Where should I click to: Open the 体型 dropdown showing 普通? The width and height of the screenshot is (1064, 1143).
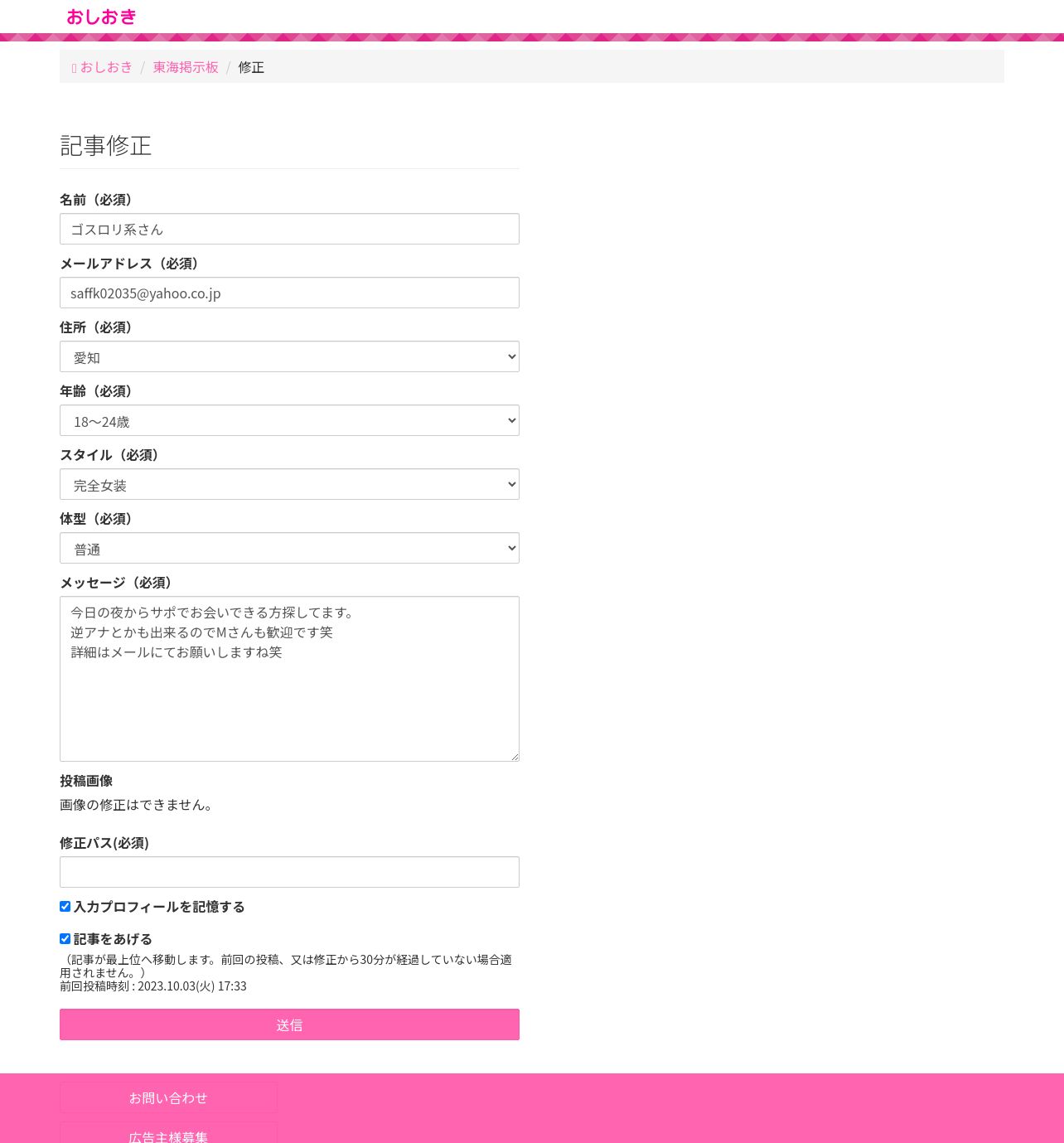[x=289, y=548]
